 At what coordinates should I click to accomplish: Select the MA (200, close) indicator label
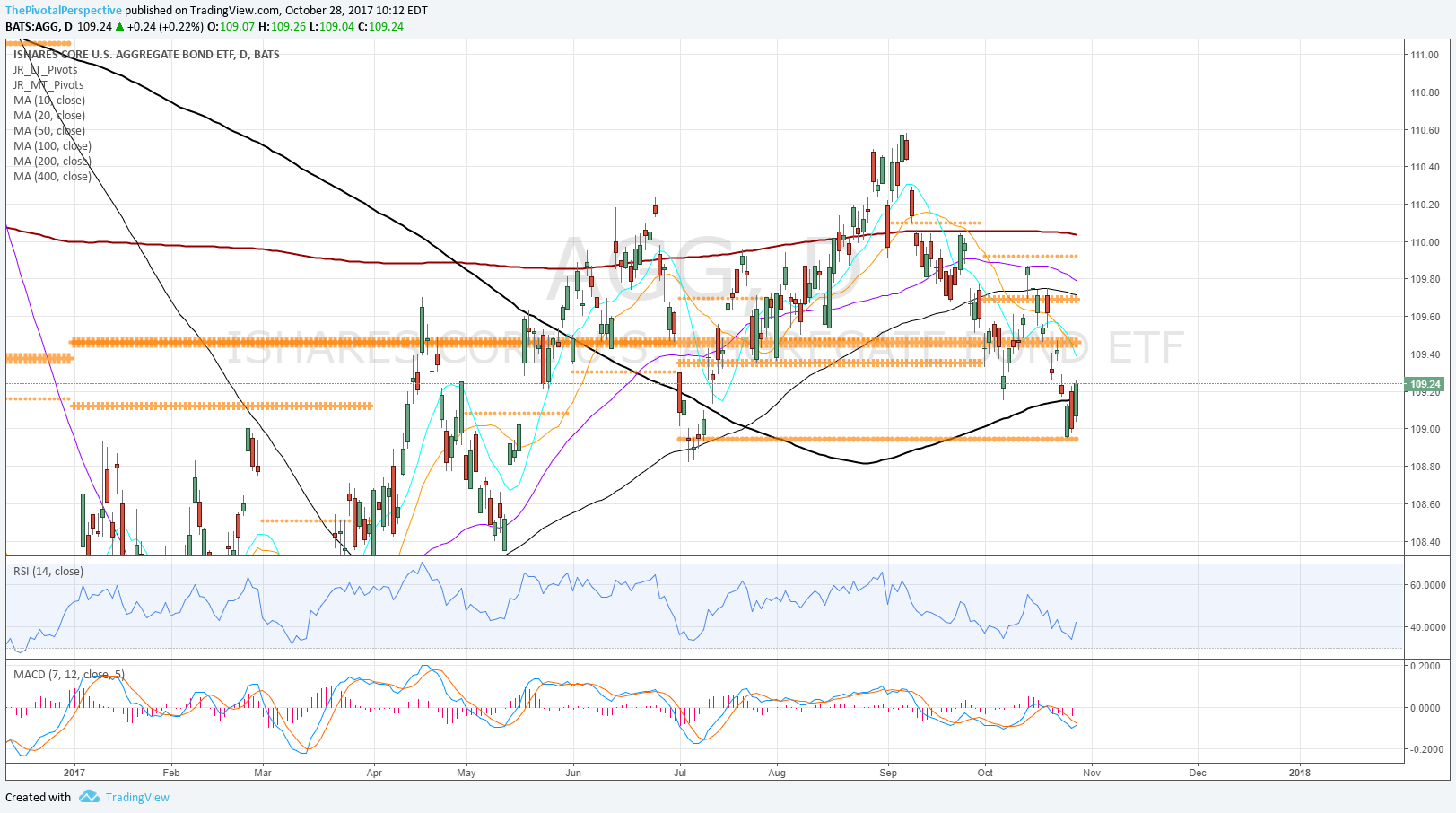(x=53, y=161)
